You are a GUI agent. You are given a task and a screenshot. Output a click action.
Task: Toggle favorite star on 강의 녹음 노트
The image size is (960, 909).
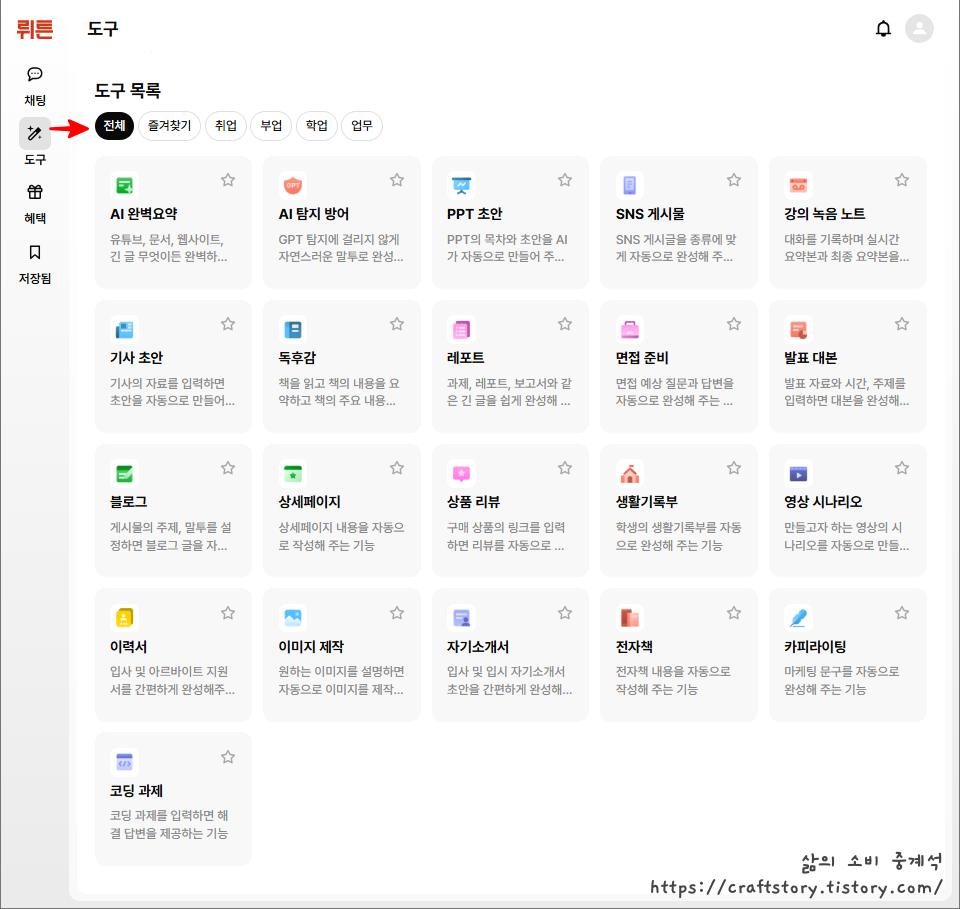tap(901, 179)
